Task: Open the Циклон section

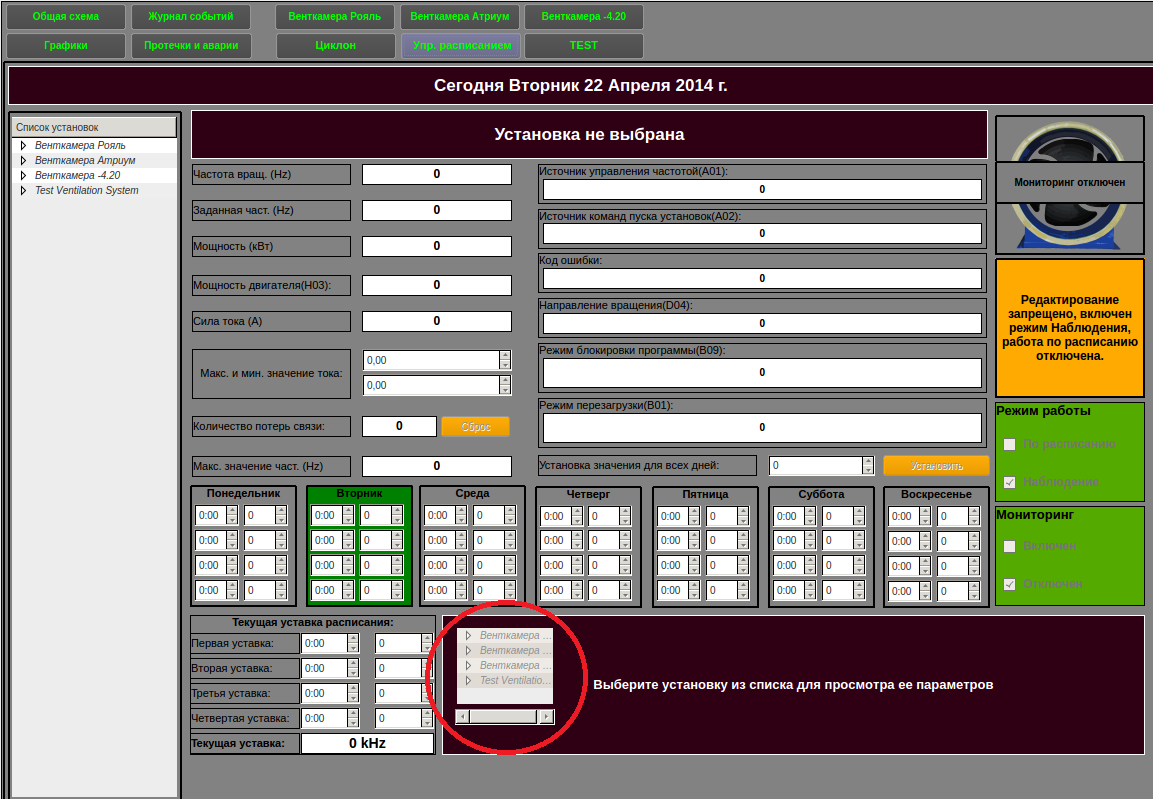Action: [x=335, y=45]
